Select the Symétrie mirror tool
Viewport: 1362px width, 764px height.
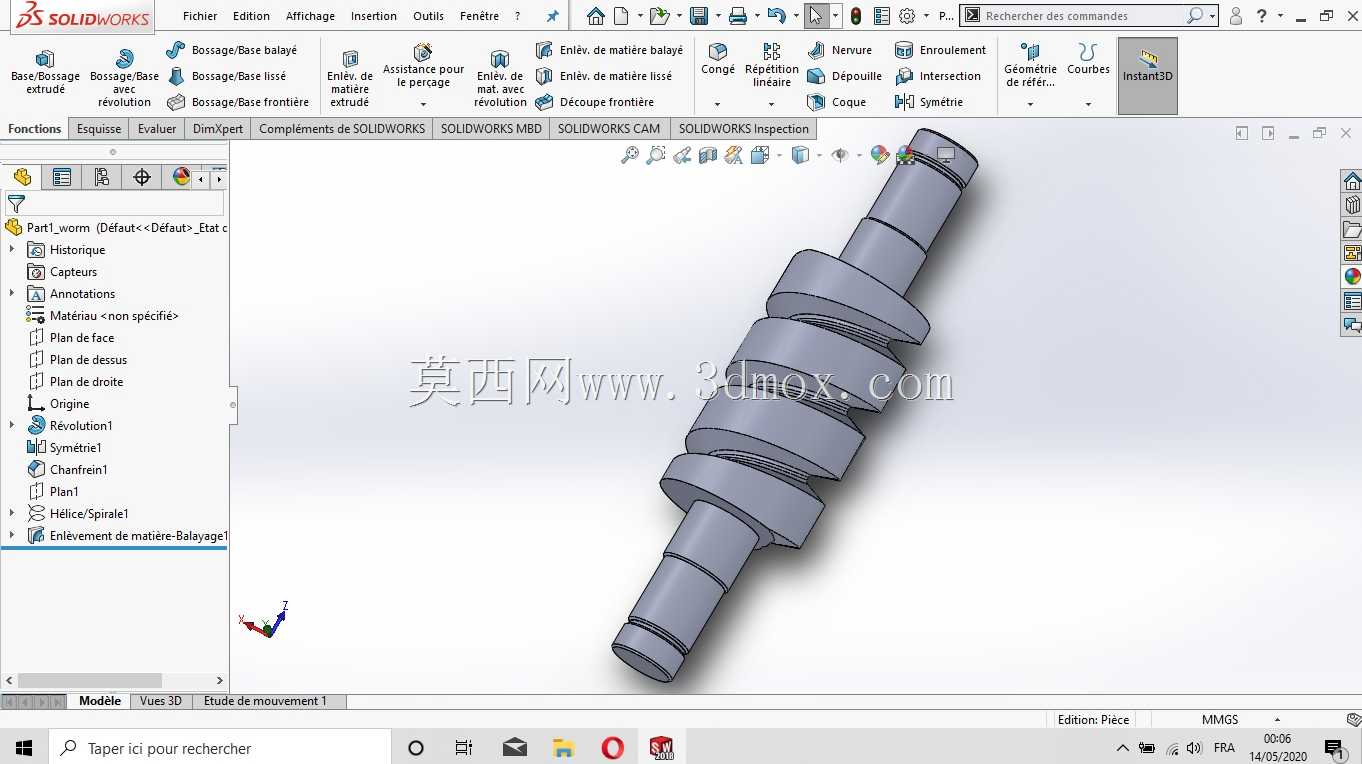(x=928, y=102)
